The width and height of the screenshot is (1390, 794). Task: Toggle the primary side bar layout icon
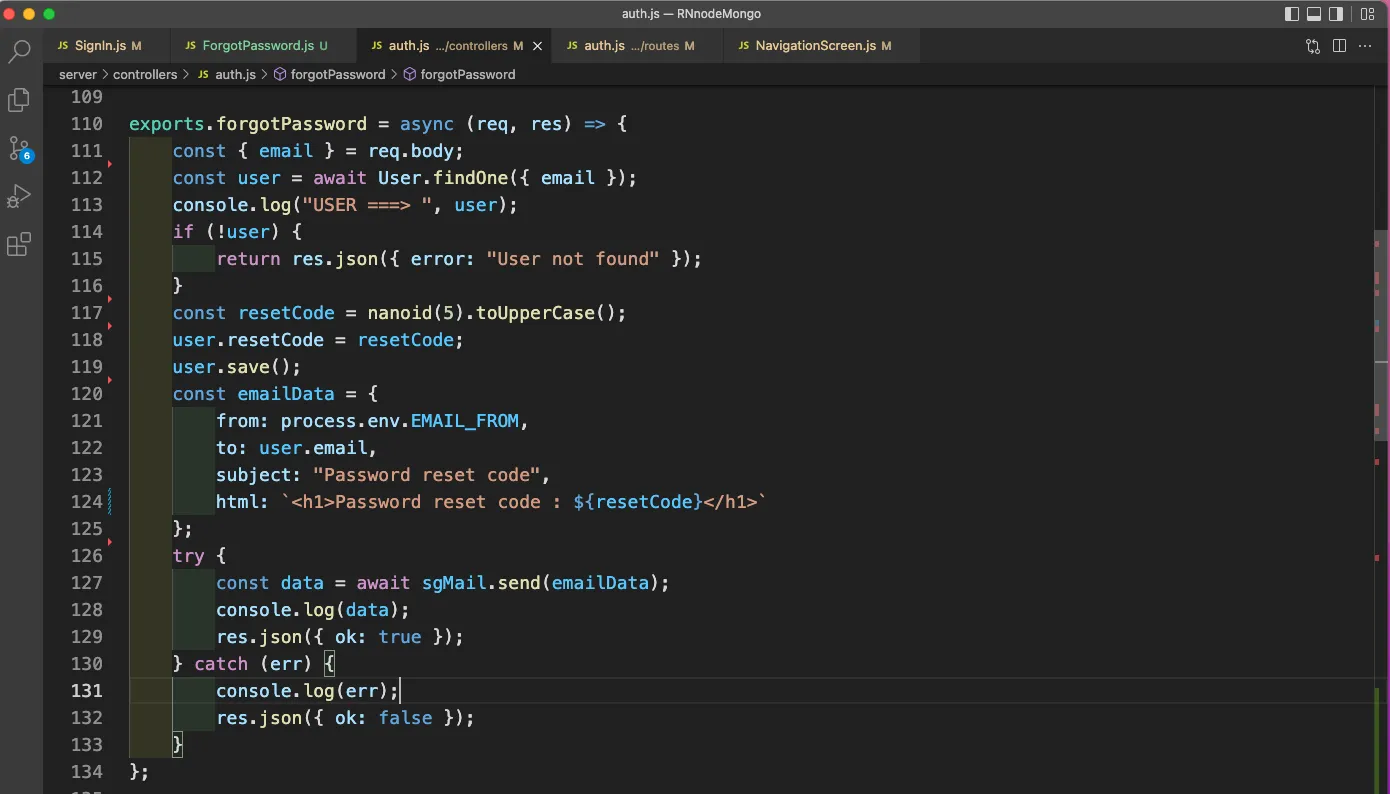click(1292, 14)
